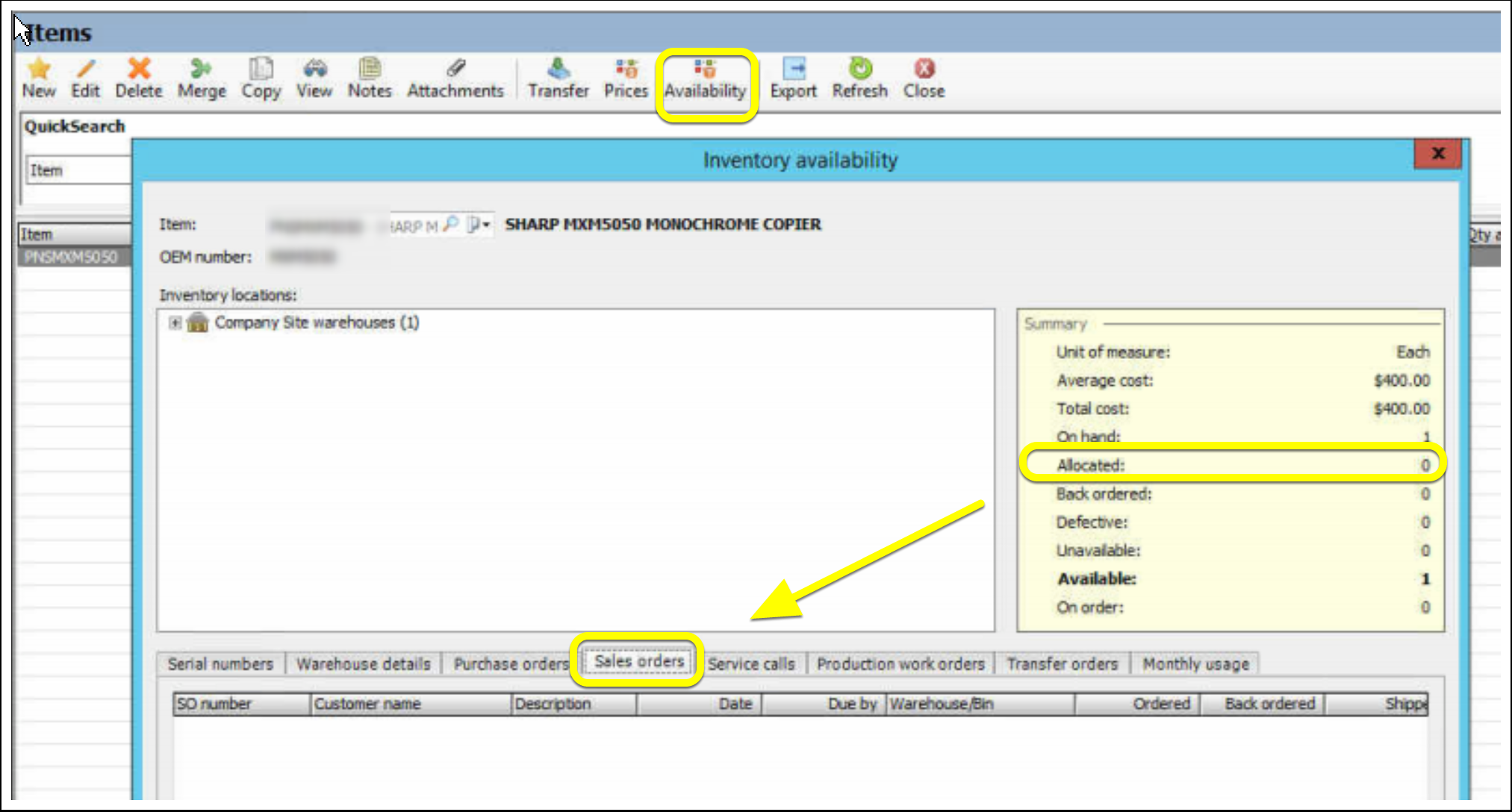This screenshot has height=812, width=1512.
Task: Click the On order value in Summary
Action: coord(1425,607)
